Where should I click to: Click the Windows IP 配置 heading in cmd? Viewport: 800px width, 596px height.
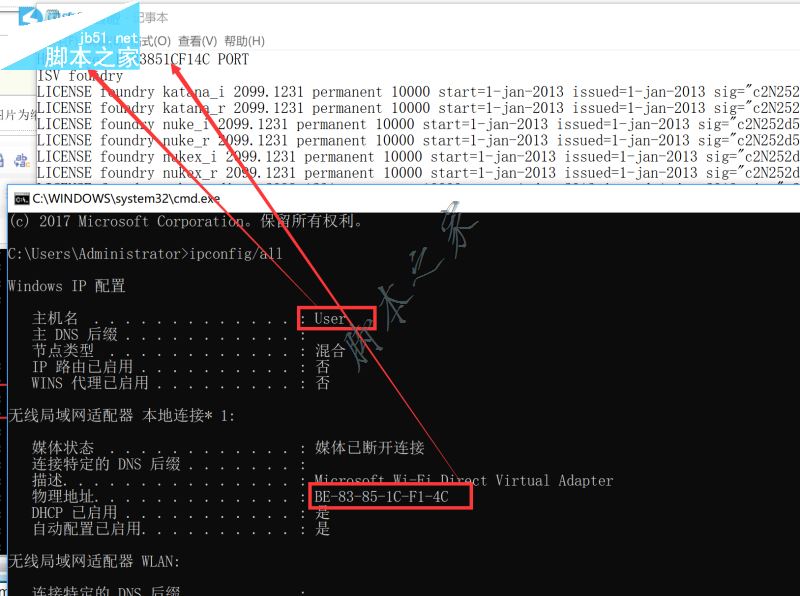(67, 286)
